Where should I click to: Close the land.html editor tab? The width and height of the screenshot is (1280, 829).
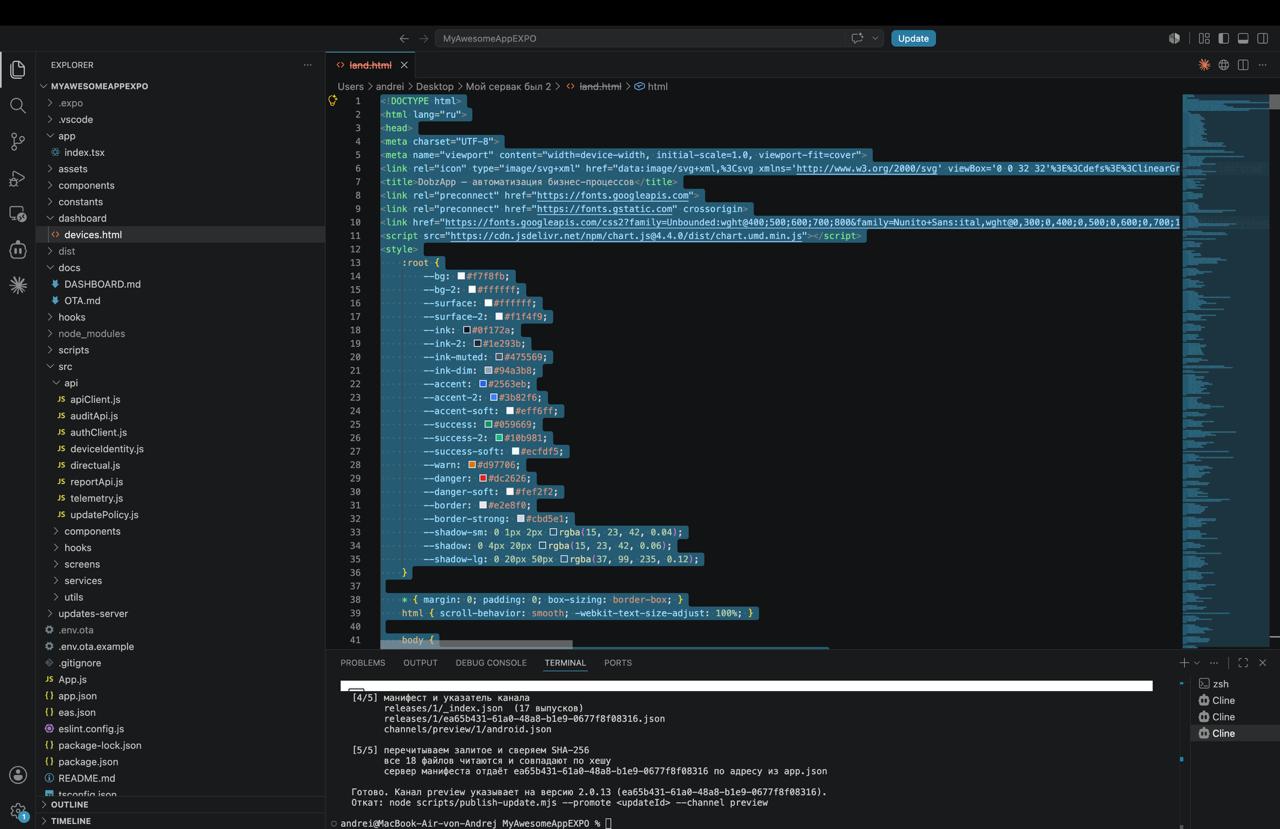click(x=404, y=65)
